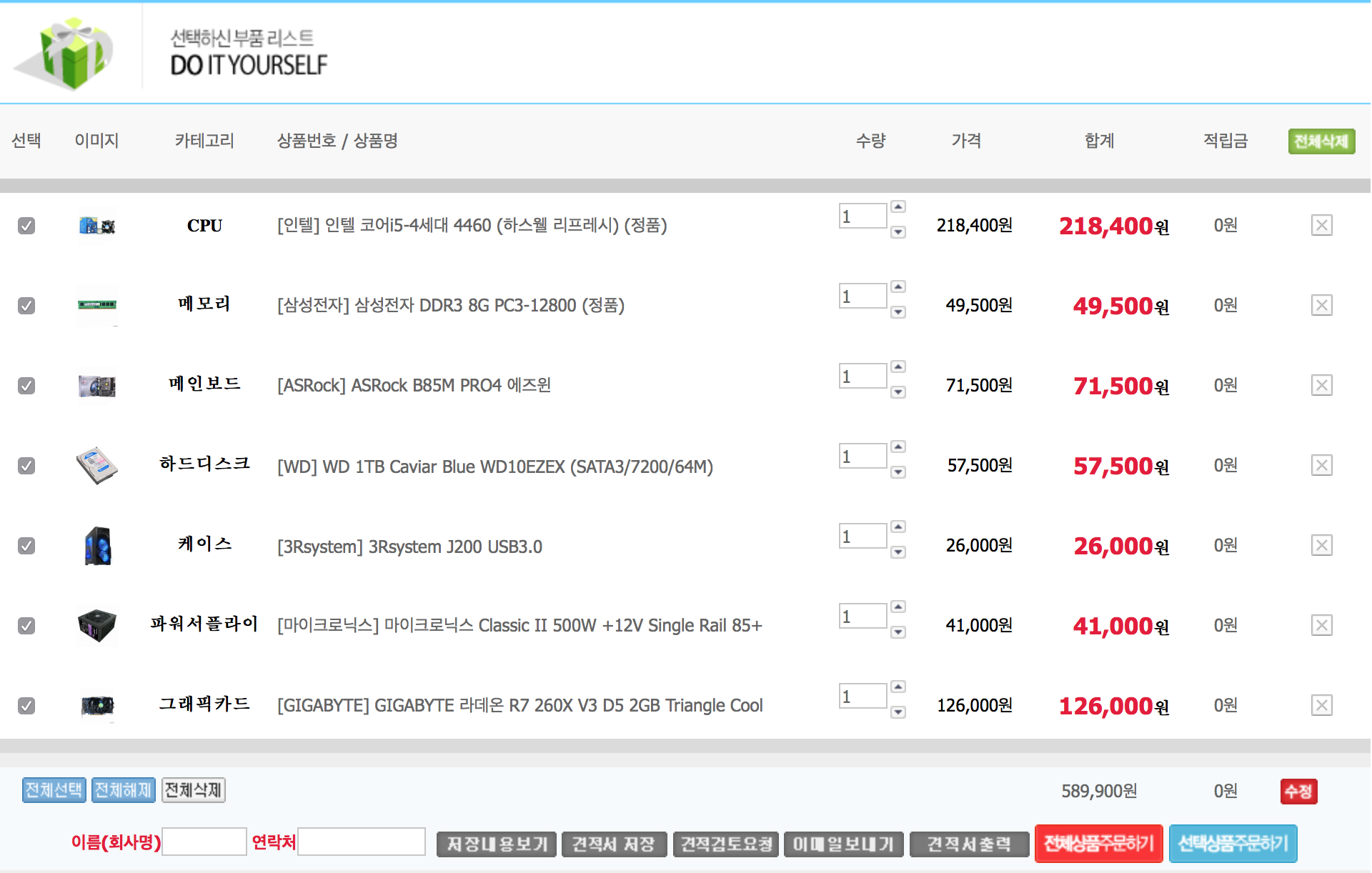Screen dimensions: 1372x873
Task: Click the blue 선택상품주문하기 button
Action: (x=1233, y=844)
